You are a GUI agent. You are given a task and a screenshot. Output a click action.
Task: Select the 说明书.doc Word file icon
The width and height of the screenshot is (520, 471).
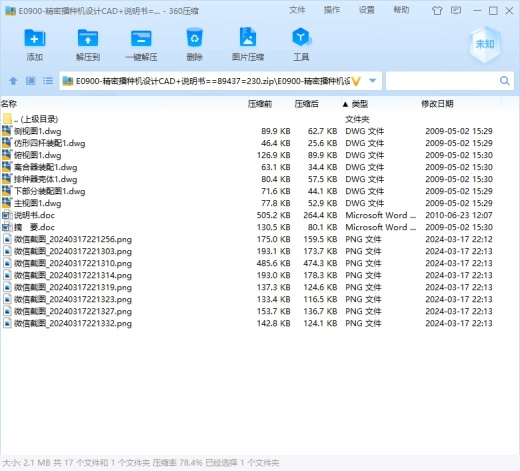tap(7, 215)
